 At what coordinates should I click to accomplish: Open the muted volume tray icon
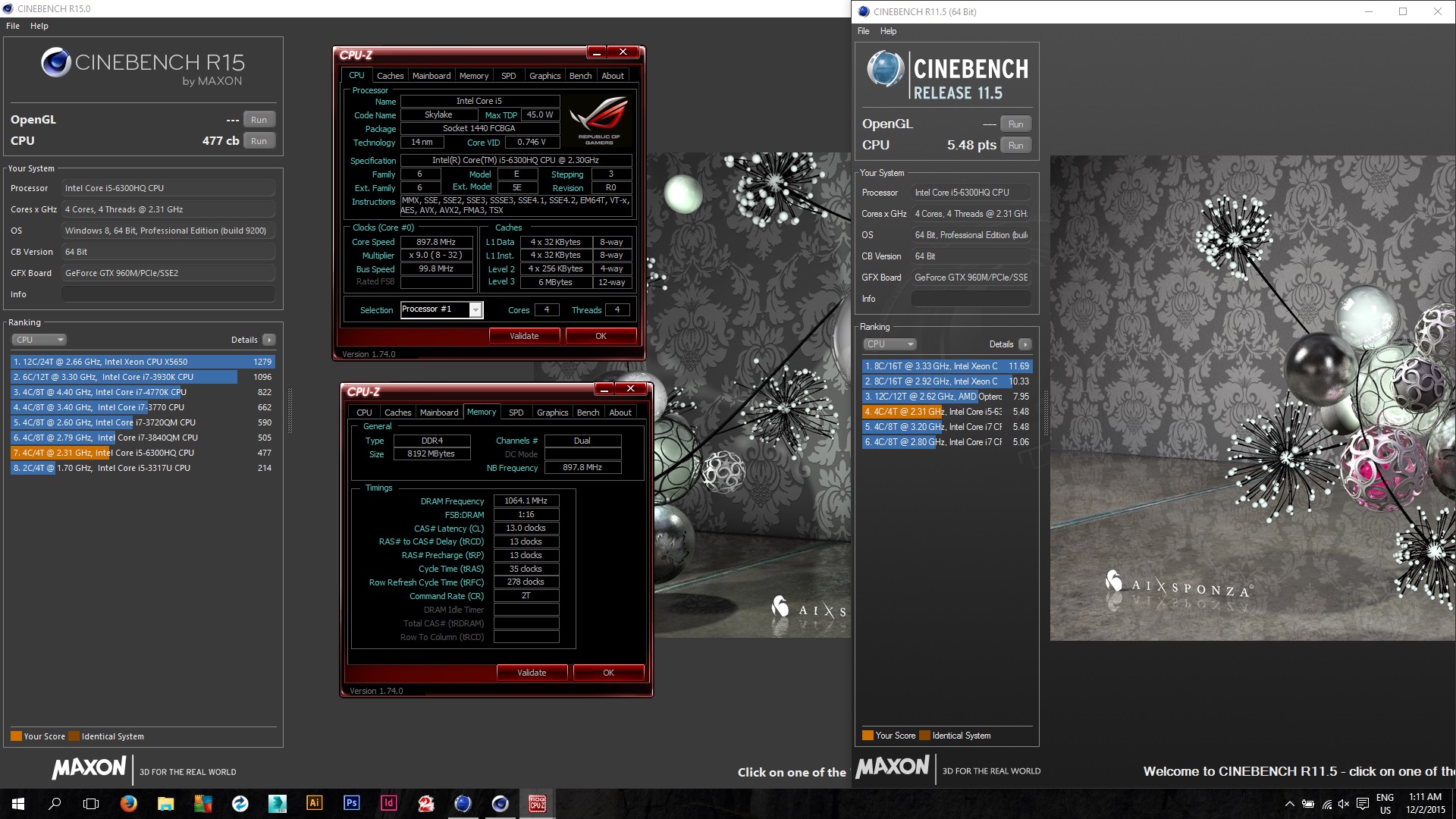[x=1344, y=804]
